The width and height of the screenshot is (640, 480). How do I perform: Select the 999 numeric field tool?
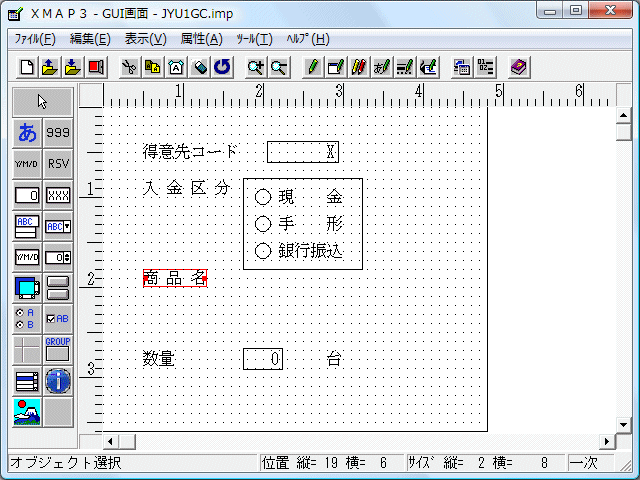58,133
